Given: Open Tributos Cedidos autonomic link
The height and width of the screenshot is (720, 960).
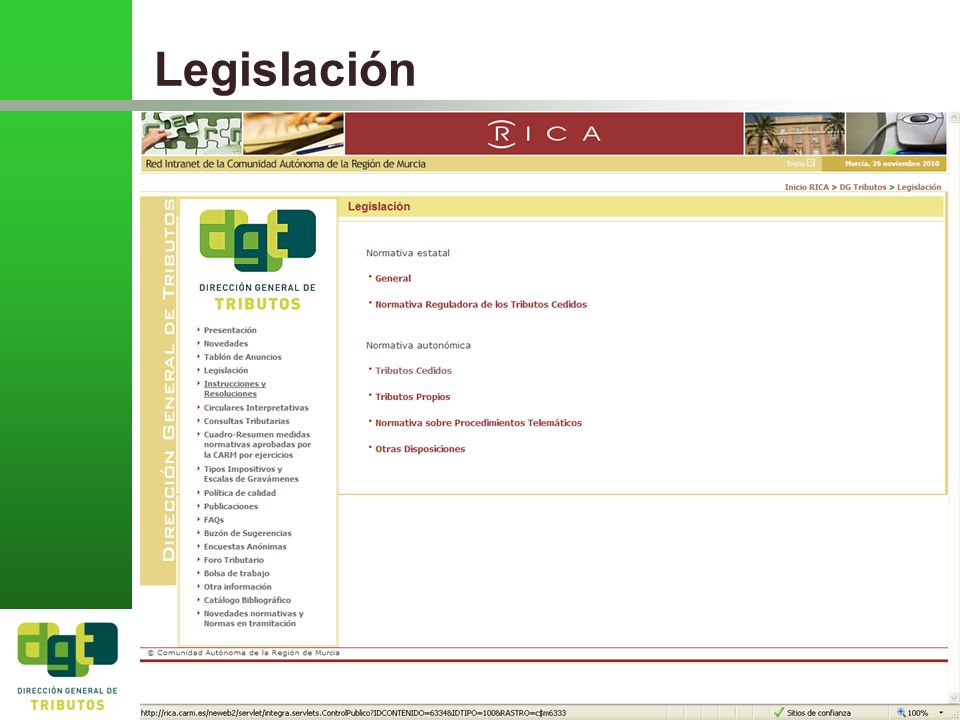Looking at the screenshot, I should (x=413, y=371).
